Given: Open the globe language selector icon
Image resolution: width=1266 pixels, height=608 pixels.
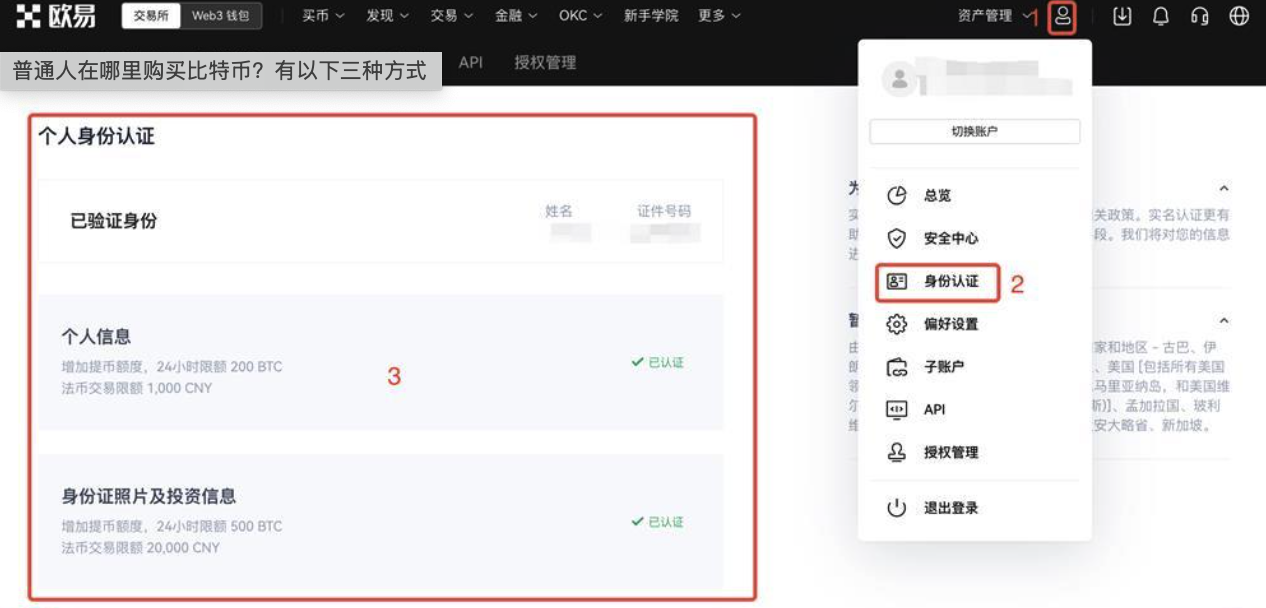Looking at the screenshot, I should [x=1239, y=17].
